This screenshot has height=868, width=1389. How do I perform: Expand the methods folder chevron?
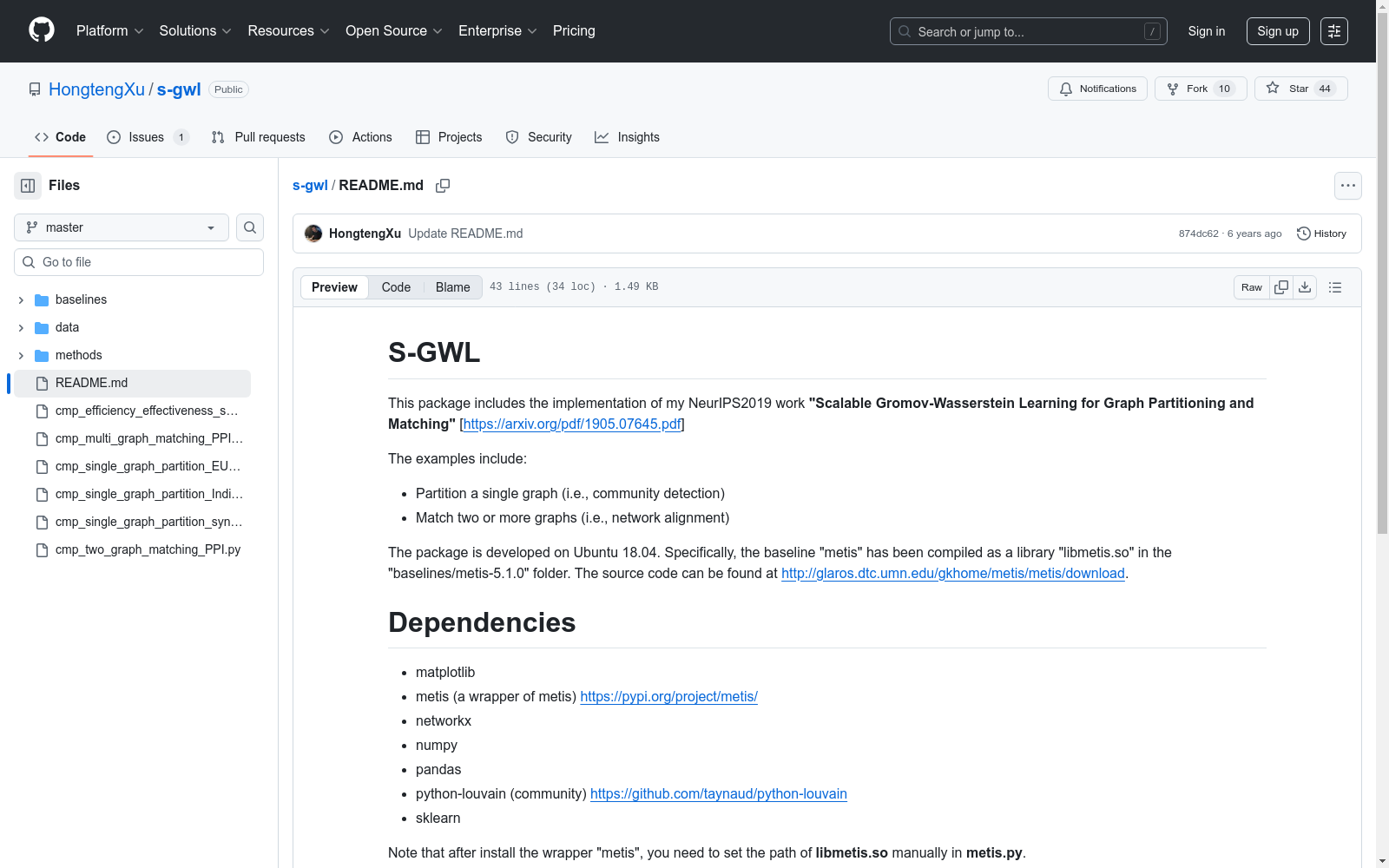pyautogui.click(x=21, y=355)
